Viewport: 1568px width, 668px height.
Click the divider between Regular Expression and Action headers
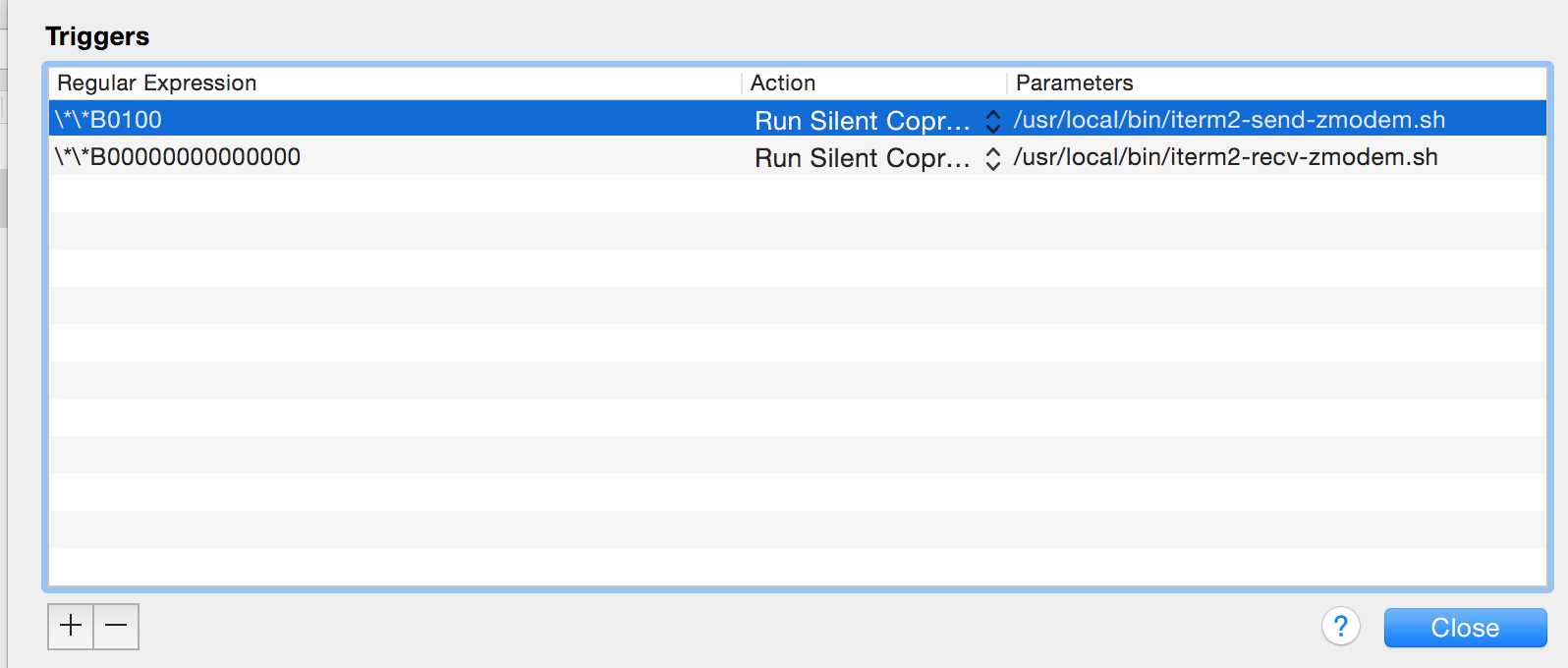(742, 83)
